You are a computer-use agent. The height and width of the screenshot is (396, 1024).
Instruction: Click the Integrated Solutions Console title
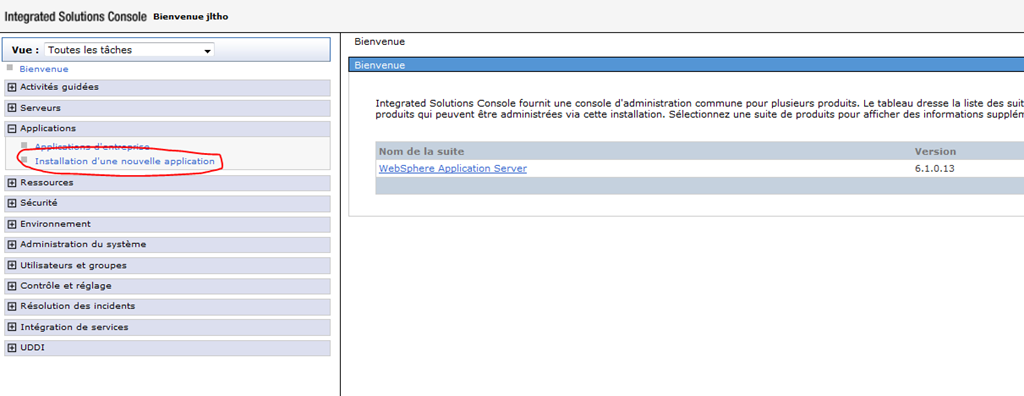76,16
